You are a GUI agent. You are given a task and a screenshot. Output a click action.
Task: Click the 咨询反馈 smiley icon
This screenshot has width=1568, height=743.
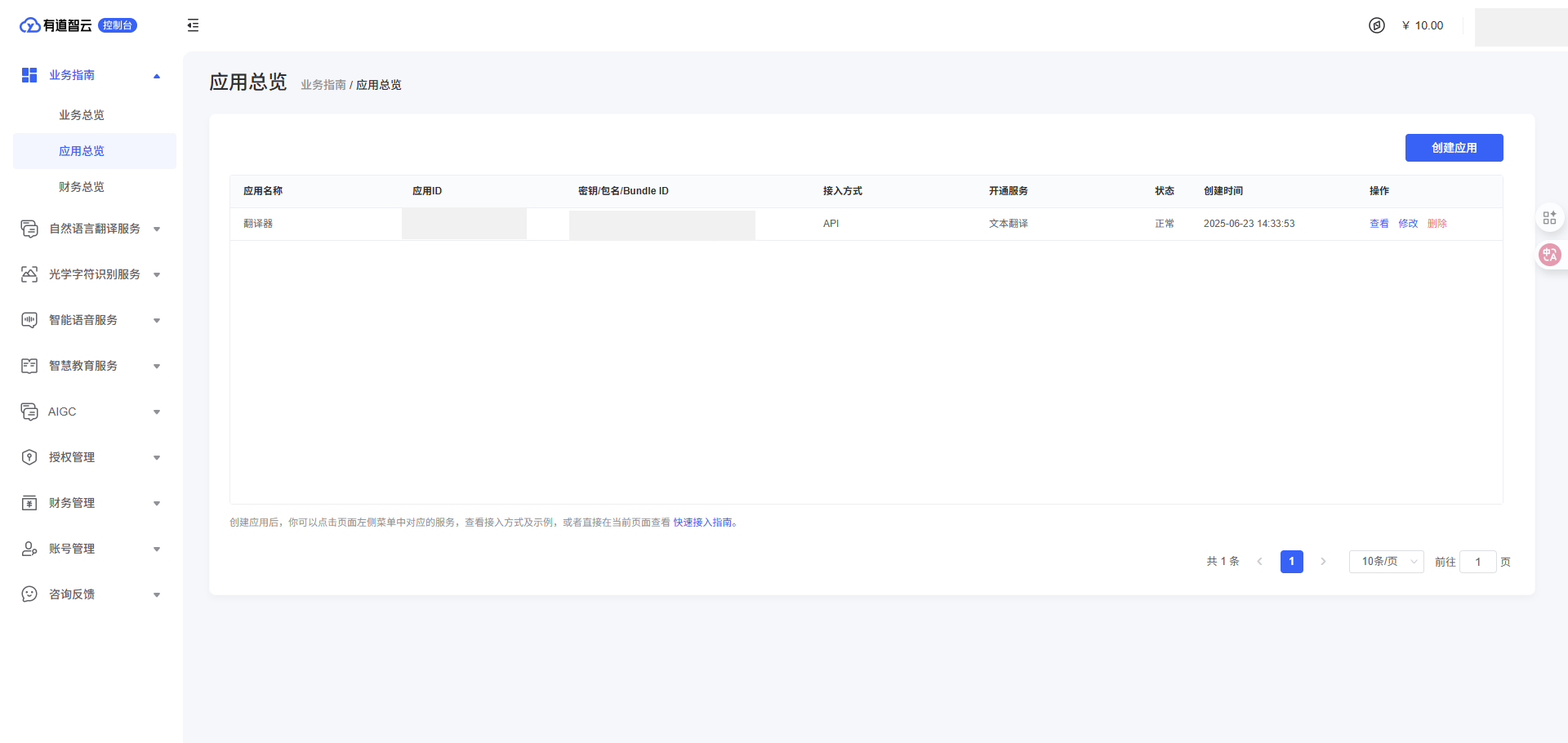coord(29,594)
